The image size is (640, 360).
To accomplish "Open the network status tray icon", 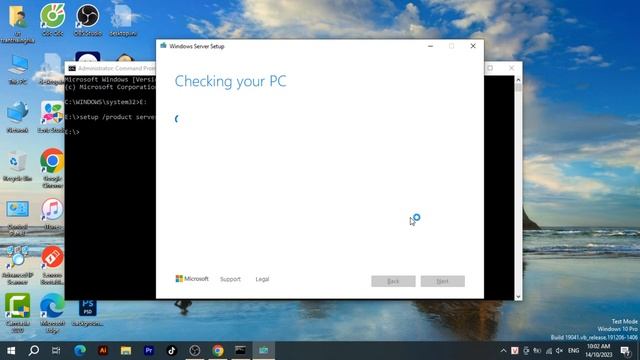I will pos(549,351).
